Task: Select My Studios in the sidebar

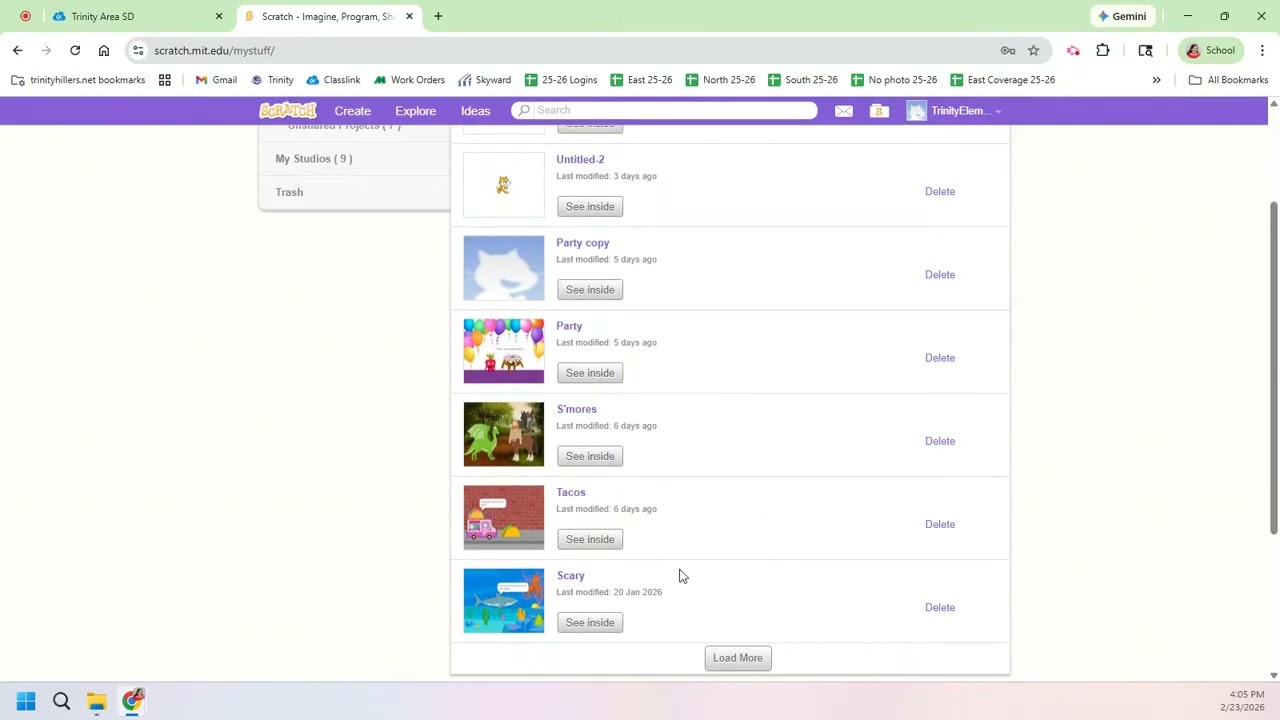Action: point(314,158)
